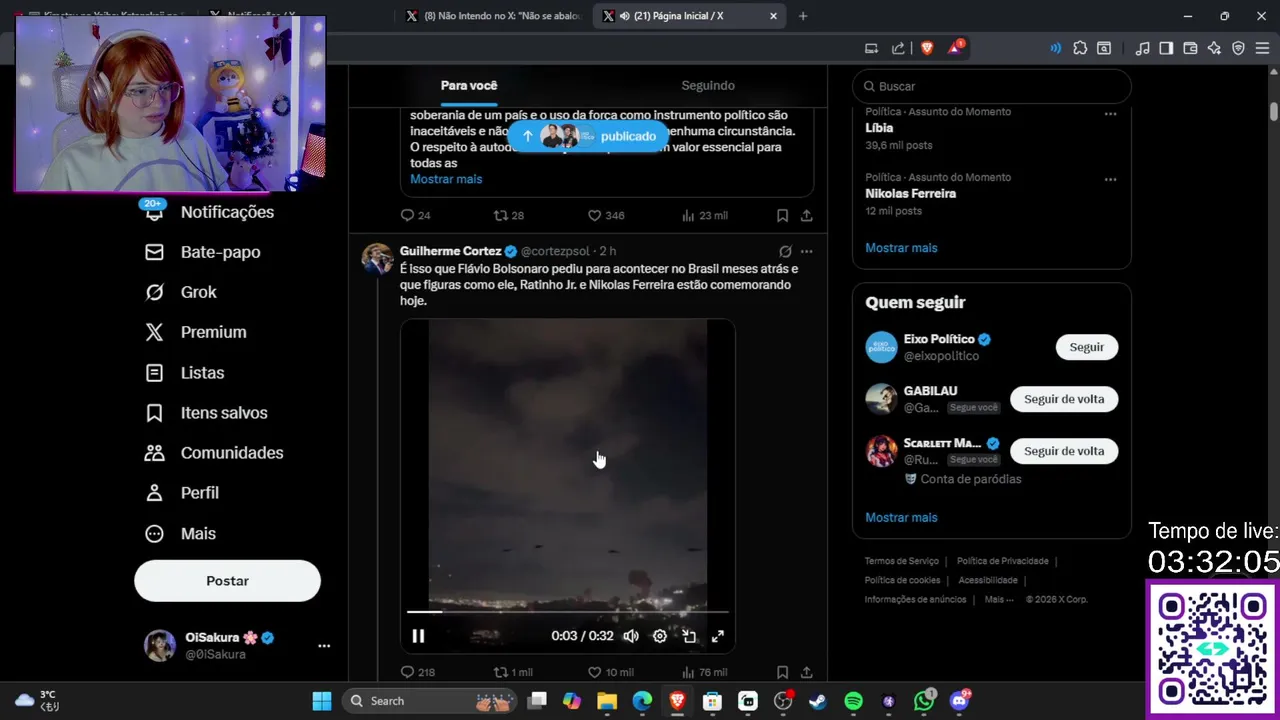Open Política de cookies link
The width and height of the screenshot is (1280, 720).
pyautogui.click(x=902, y=580)
